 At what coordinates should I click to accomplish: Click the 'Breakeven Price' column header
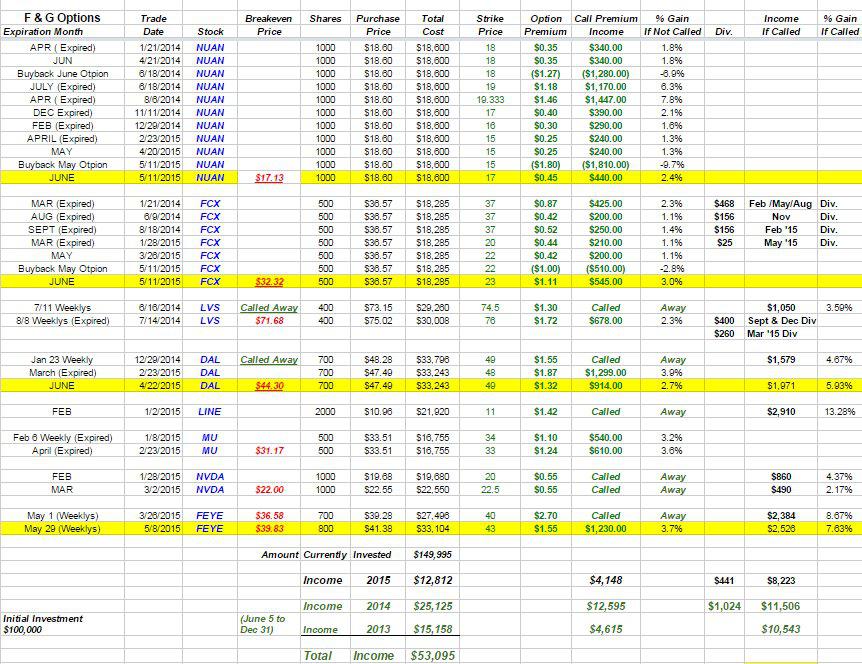[269, 25]
